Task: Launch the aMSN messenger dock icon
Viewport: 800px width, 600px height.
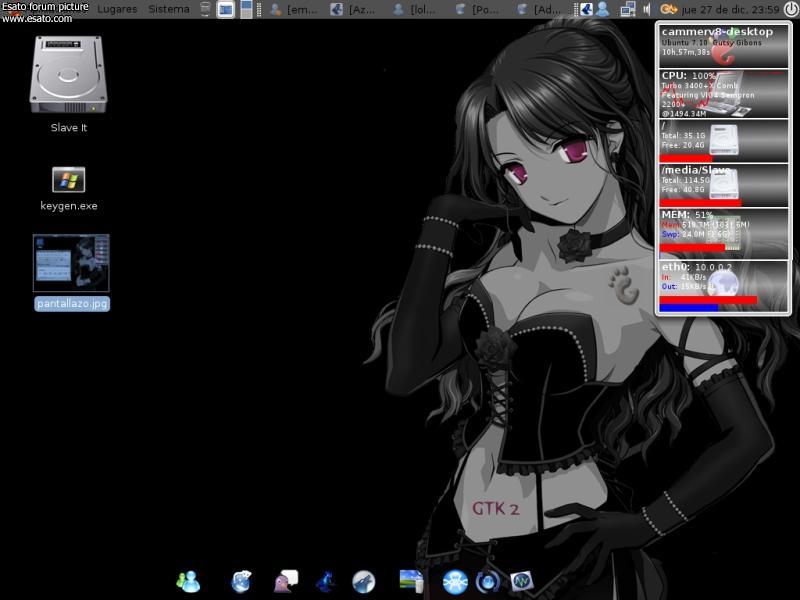Action: (188, 582)
